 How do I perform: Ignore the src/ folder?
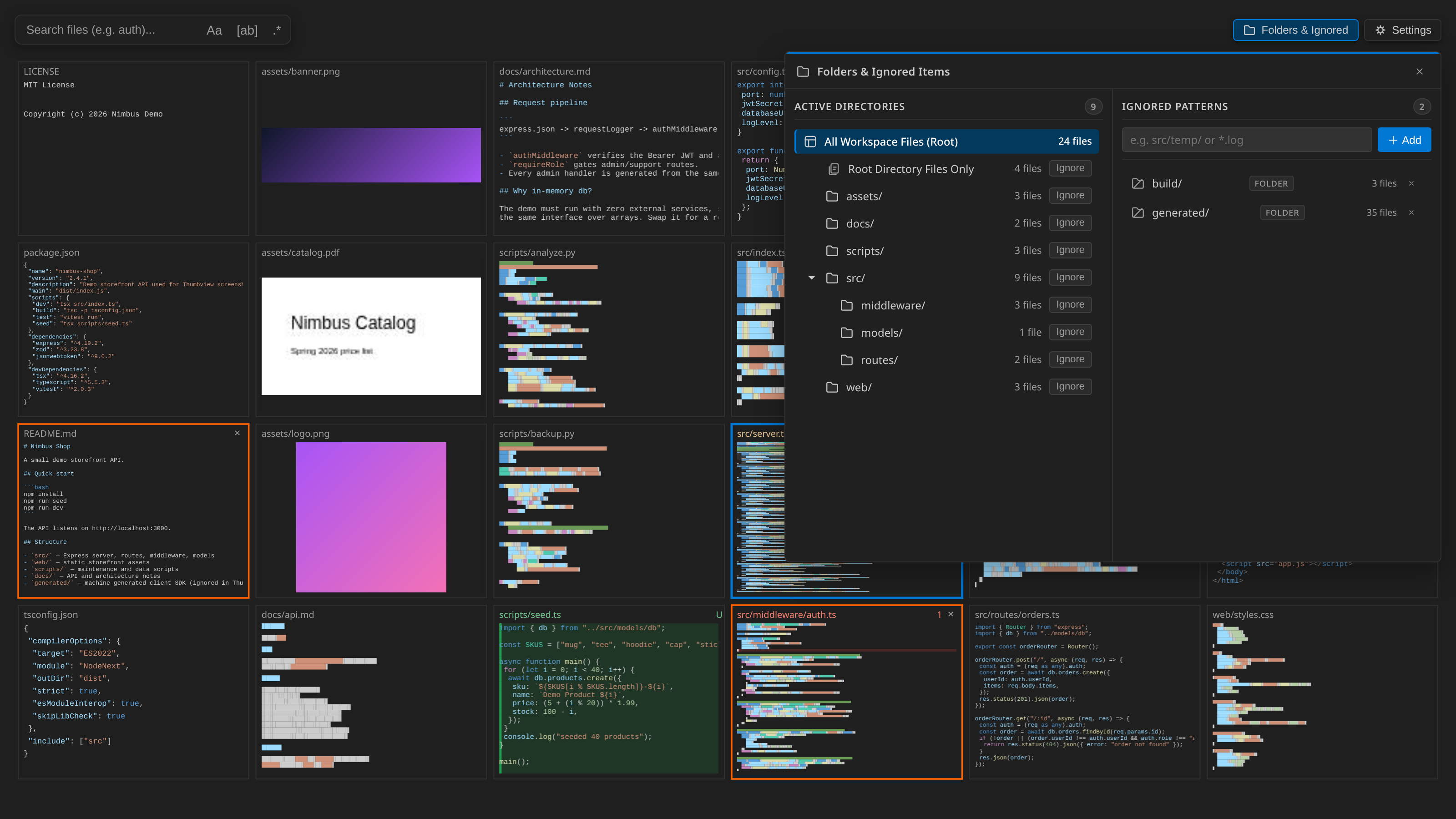1070,278
